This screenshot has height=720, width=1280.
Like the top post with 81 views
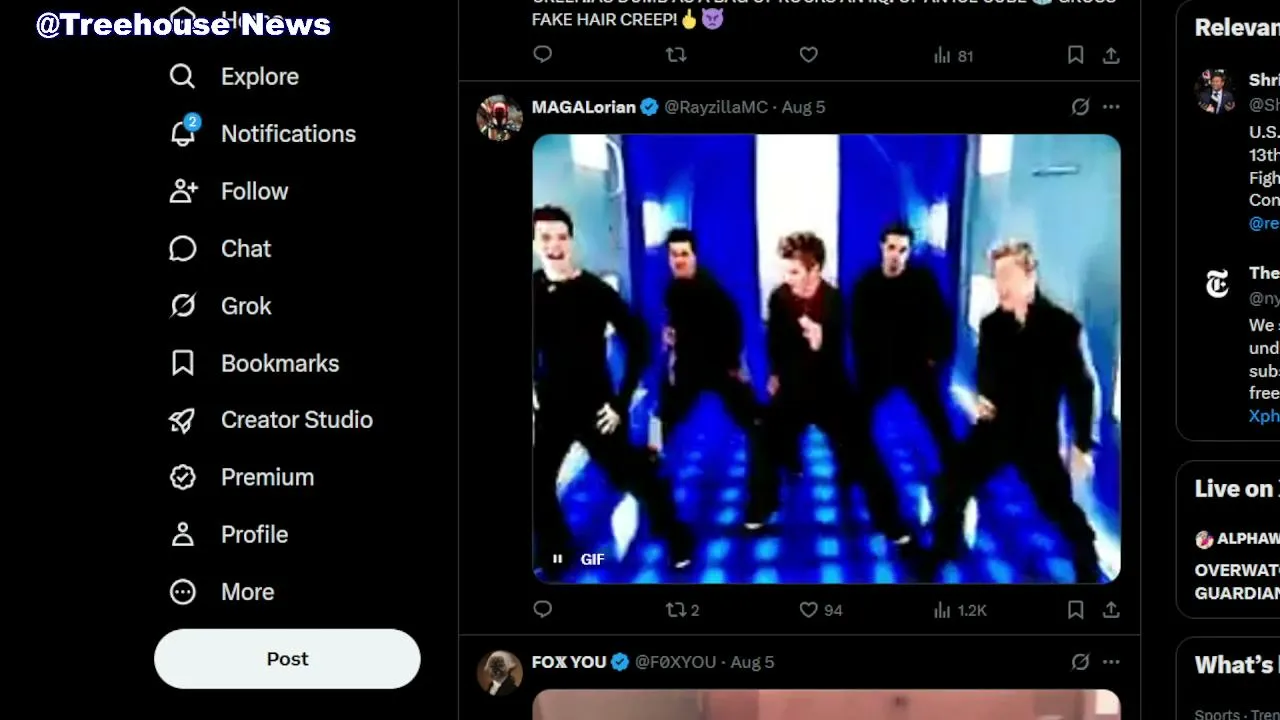tap(809, 55)
